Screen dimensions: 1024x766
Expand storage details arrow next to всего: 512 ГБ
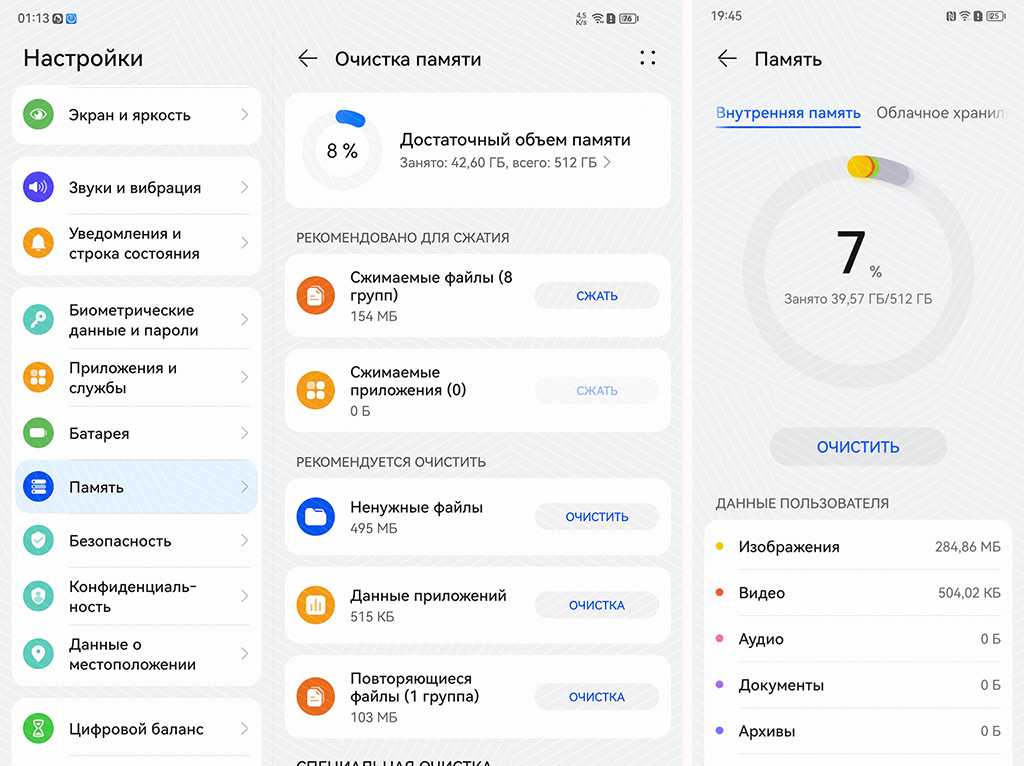pyautogui.click(x=607, y=162)
